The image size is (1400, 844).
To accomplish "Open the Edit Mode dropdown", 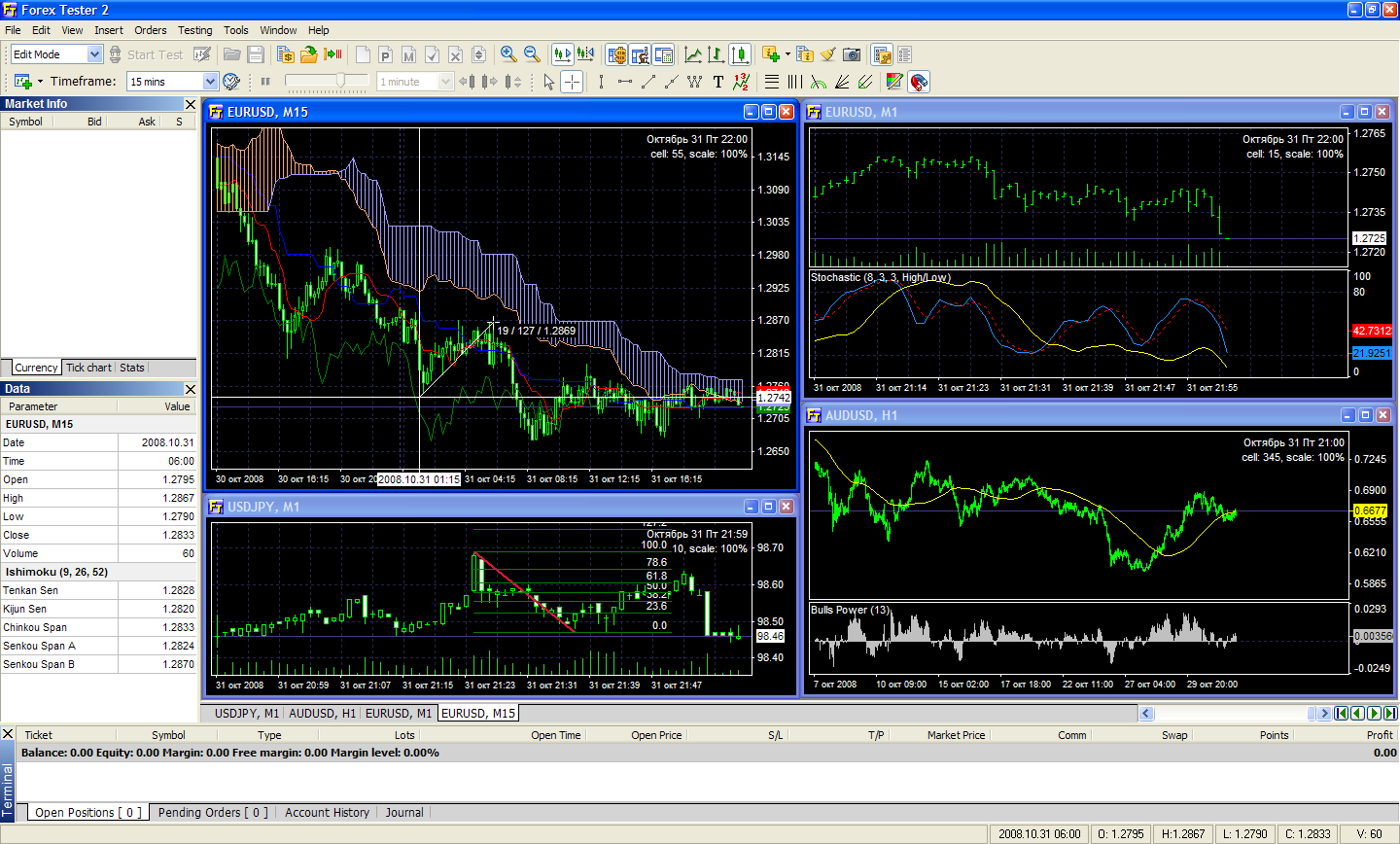I will click(x=94, y=54).
